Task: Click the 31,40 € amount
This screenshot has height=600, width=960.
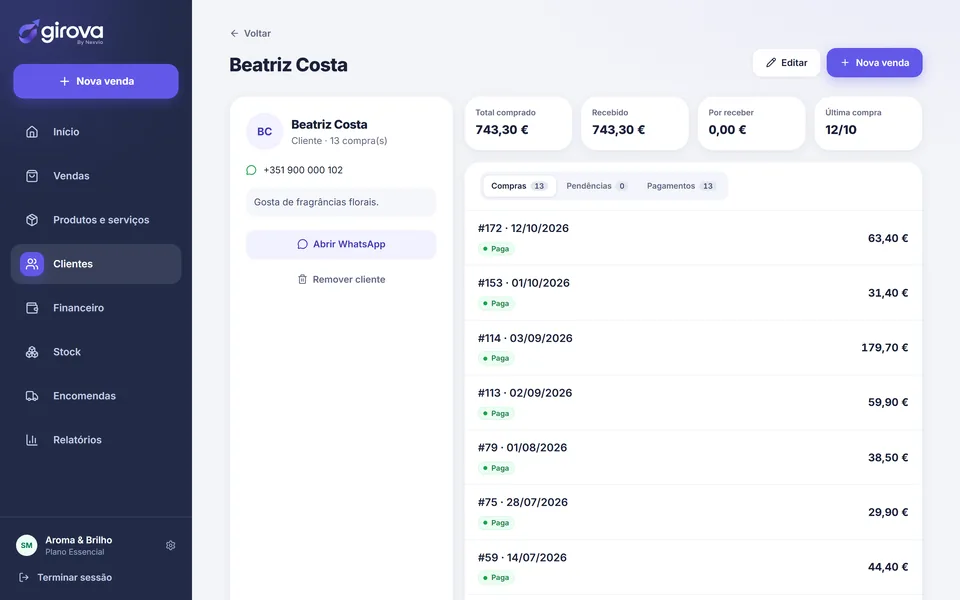Action: [x=888, y=293]
